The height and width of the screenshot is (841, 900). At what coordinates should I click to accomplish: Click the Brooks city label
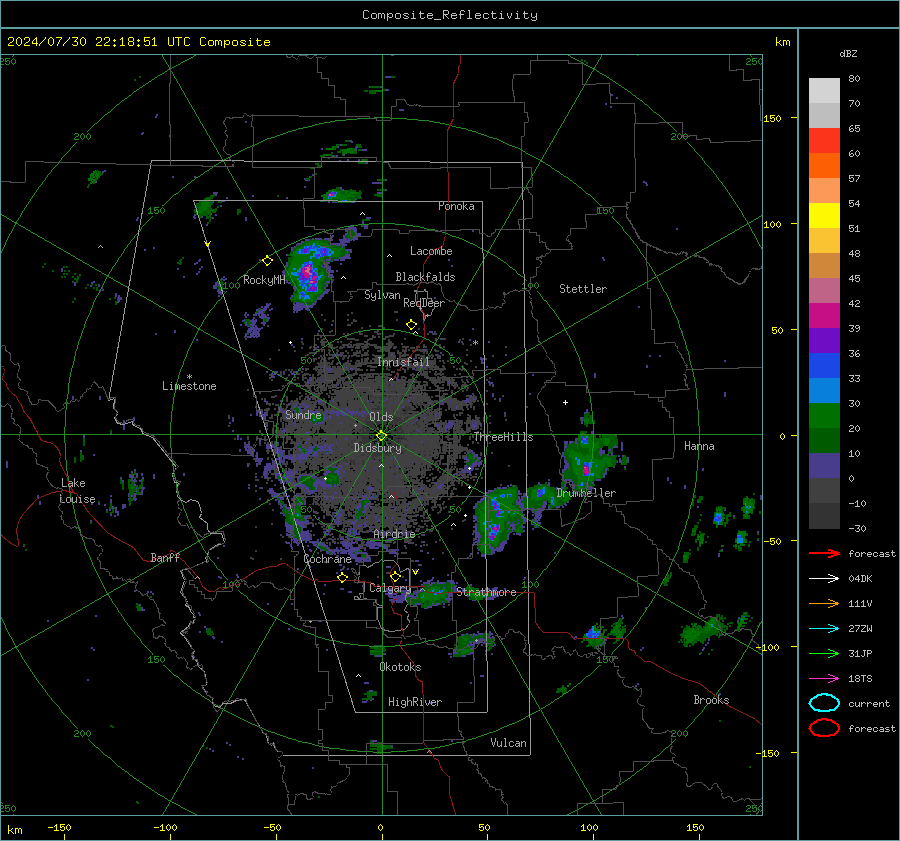tap(711, 700)
